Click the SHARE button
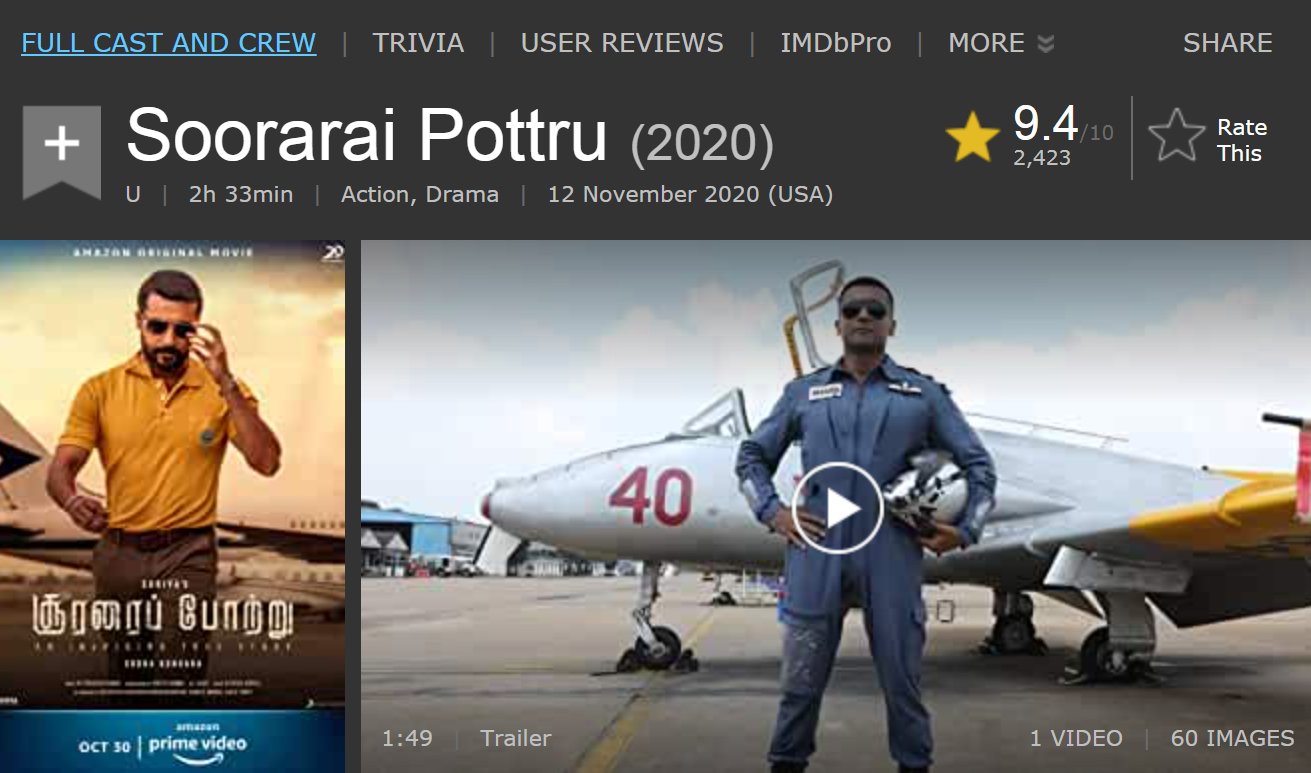 point(1228,43)
